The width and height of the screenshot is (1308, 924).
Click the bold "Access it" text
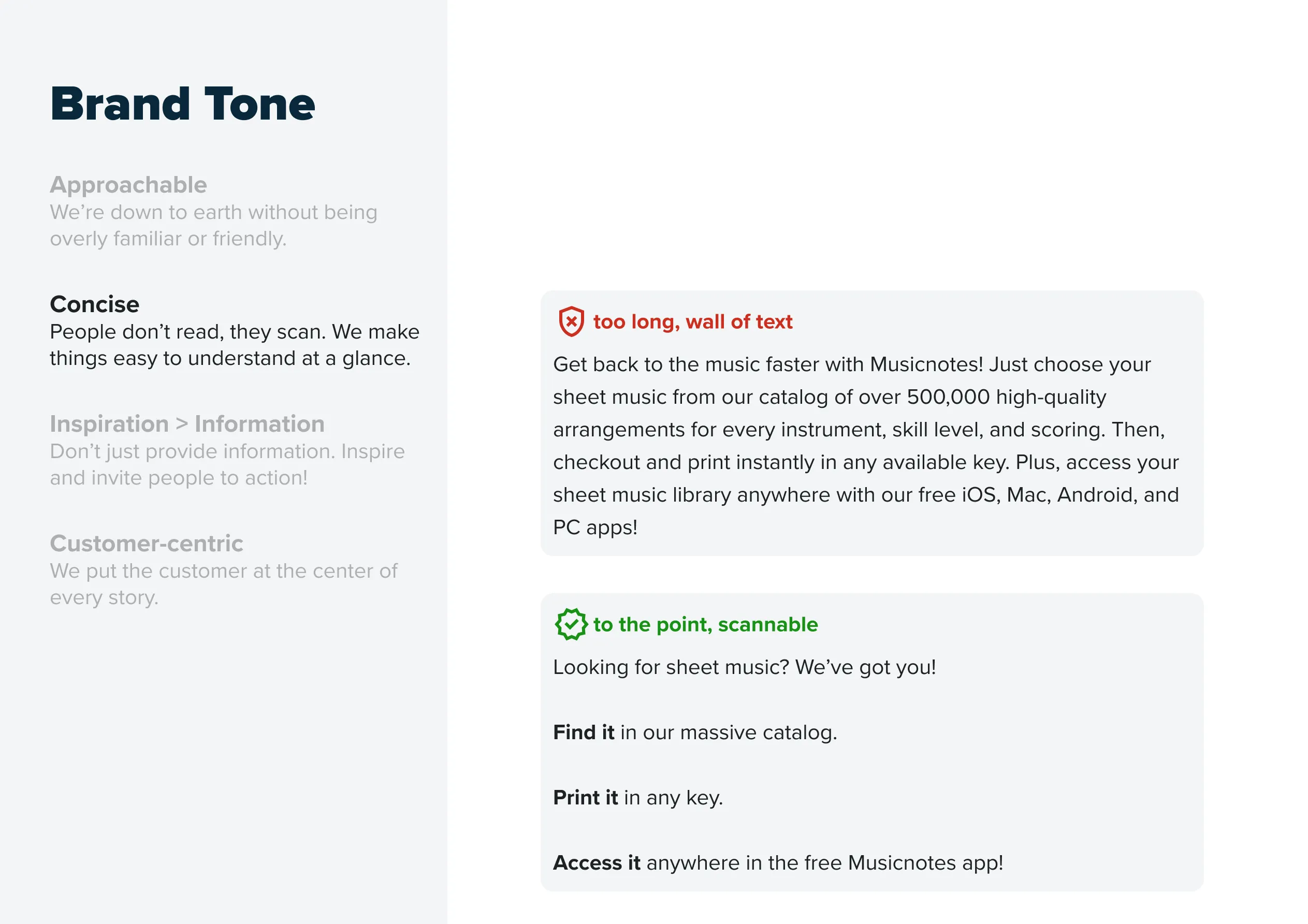tap(597, 863)
